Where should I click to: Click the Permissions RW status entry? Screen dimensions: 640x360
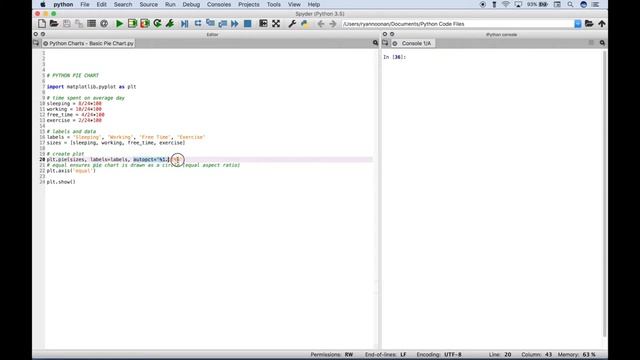tap(331, 354)
